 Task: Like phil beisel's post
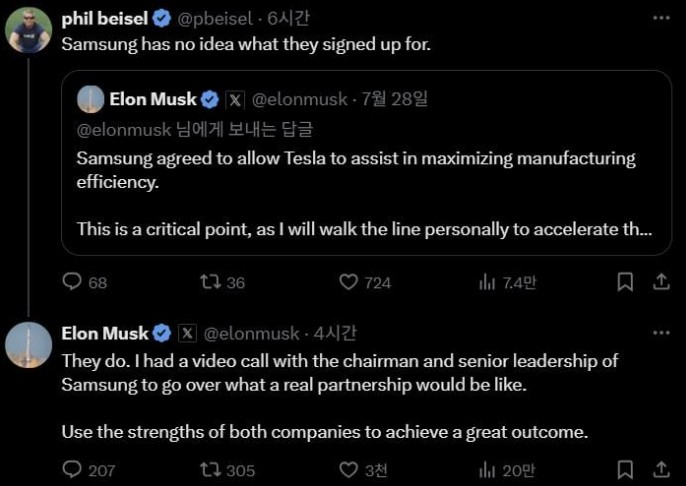point(349,283)
